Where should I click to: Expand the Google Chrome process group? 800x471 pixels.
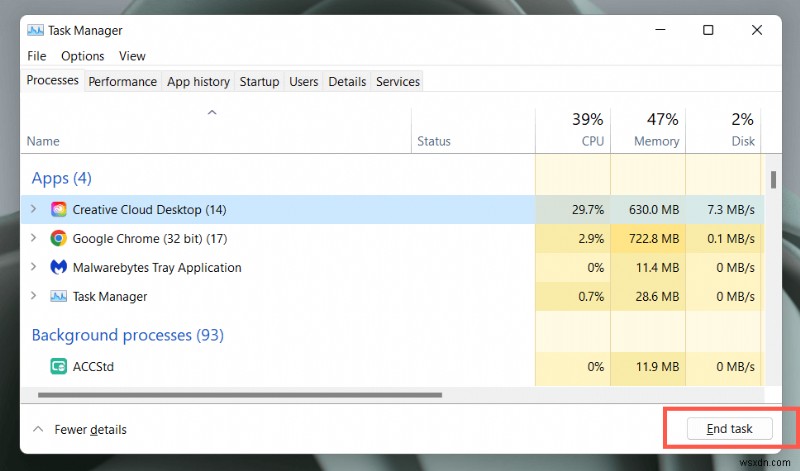click(x=34, y=238)
